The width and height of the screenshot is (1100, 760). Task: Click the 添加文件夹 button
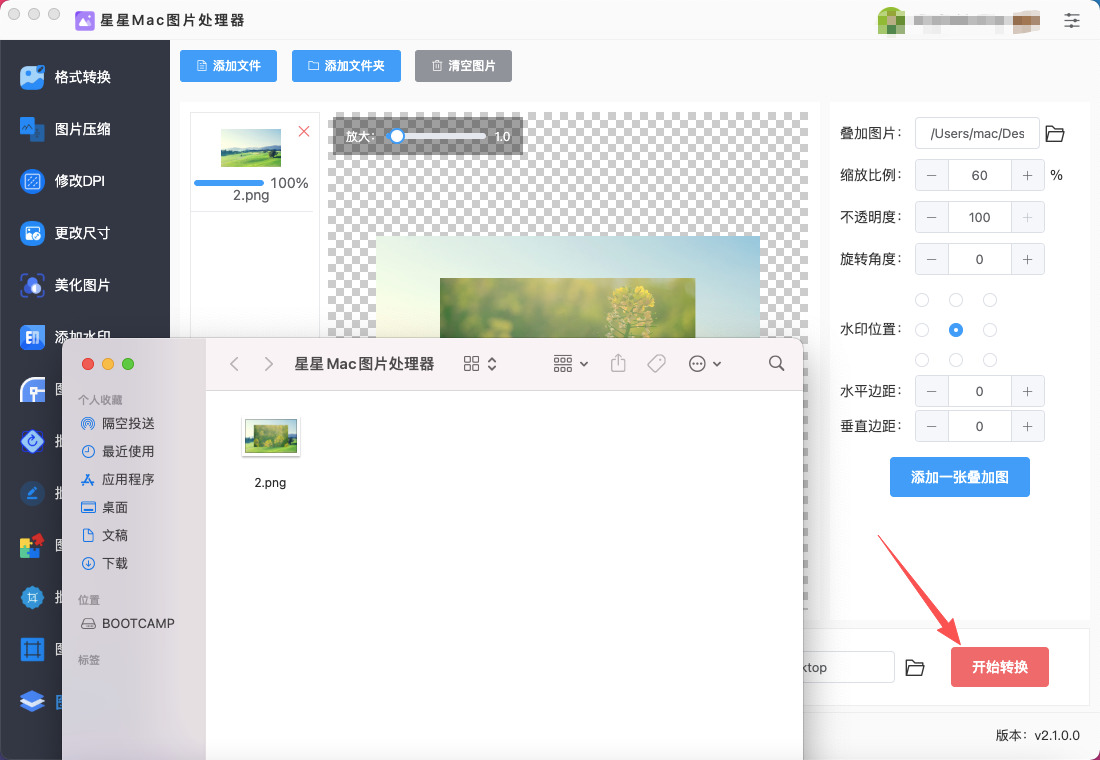pos(346,66)
